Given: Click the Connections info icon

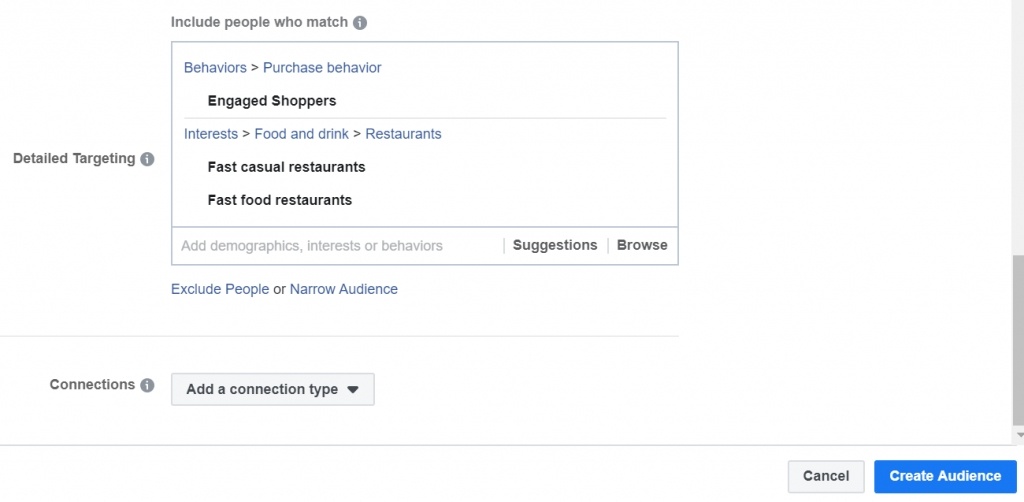Looking at the screenshot, I should pos(147,385).
